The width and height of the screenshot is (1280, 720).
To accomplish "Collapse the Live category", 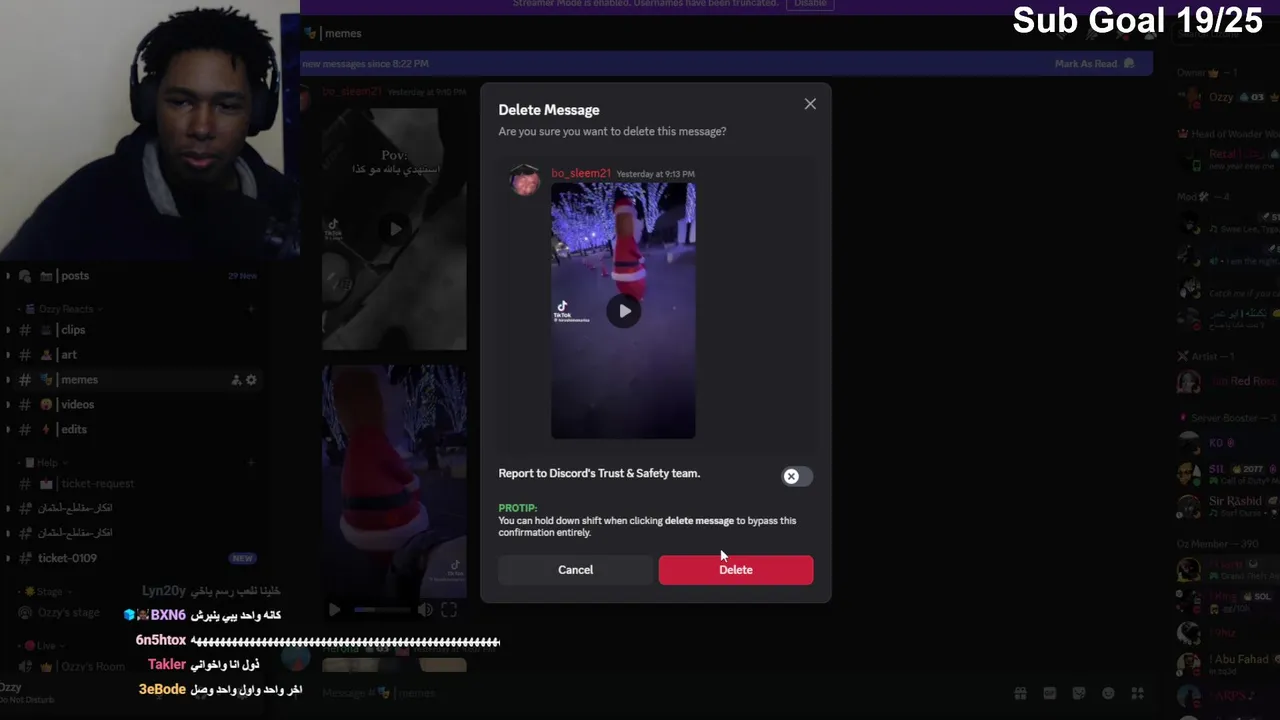I will point(41,646).
